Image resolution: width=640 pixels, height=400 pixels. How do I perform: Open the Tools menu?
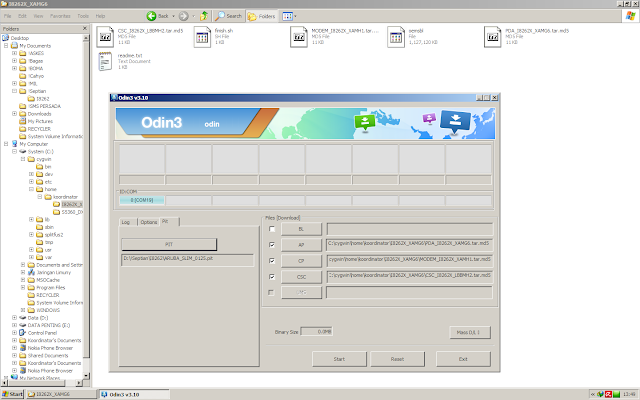83,16
